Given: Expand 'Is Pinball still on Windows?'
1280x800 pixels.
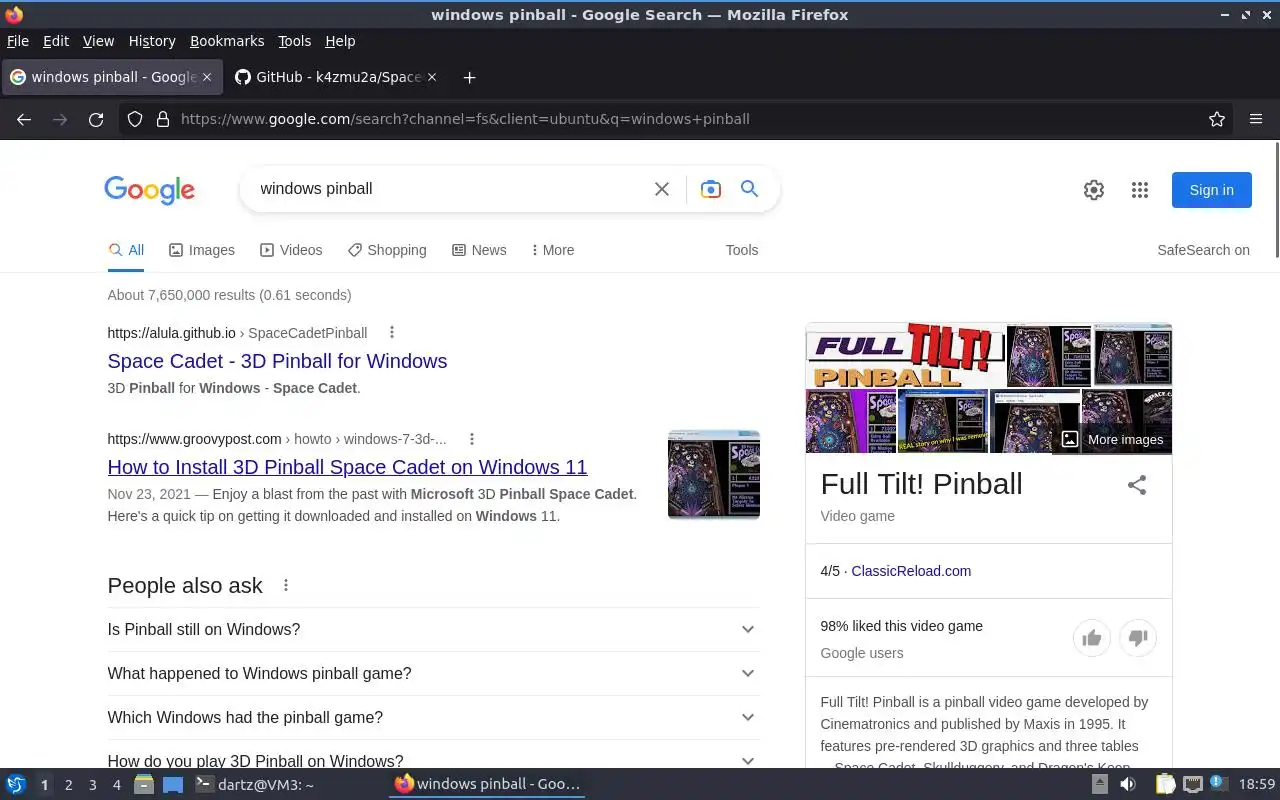Looking at the screenshot, I should tap(433, 629).
